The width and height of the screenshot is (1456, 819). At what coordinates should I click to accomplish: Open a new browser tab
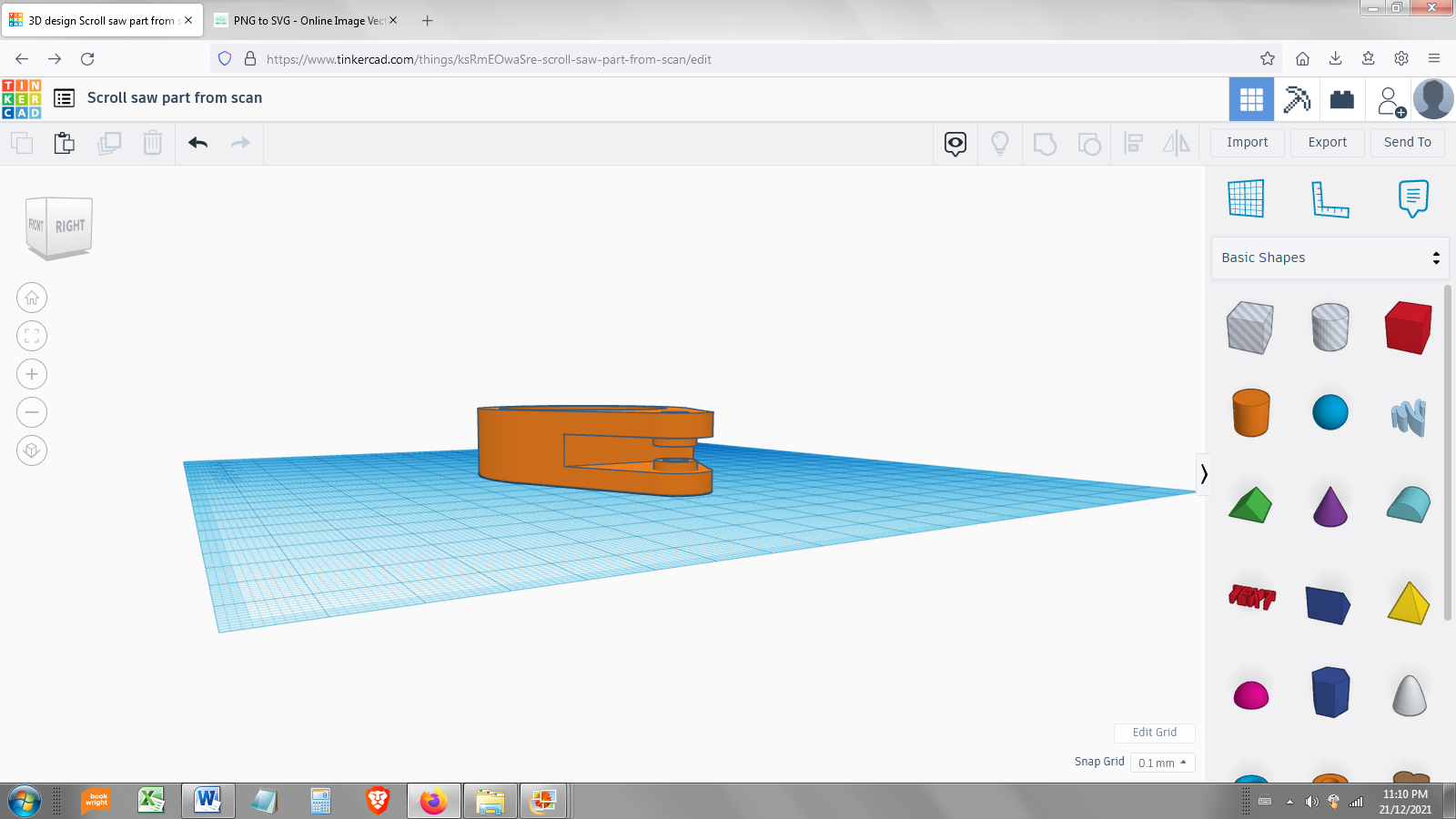[428, 20]
